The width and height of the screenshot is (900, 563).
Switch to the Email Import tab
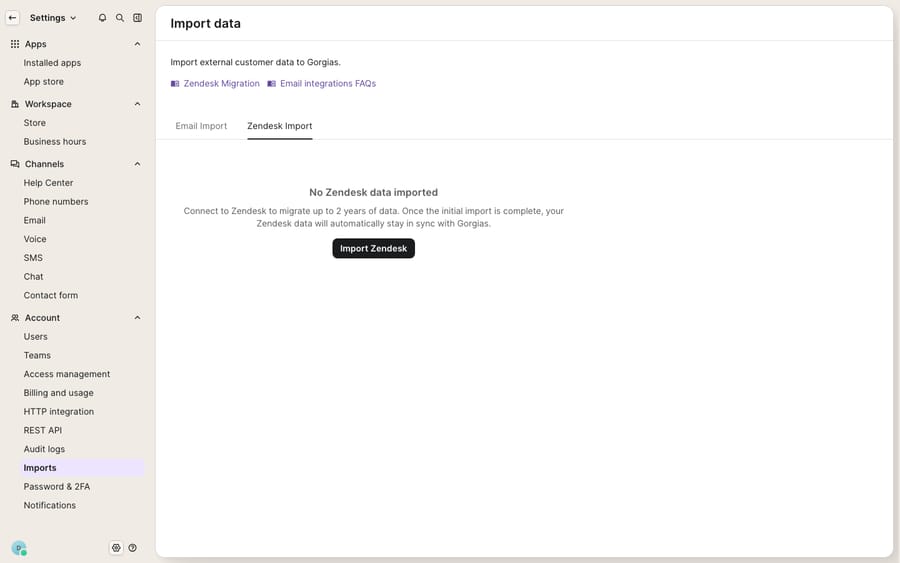(201, 126)
